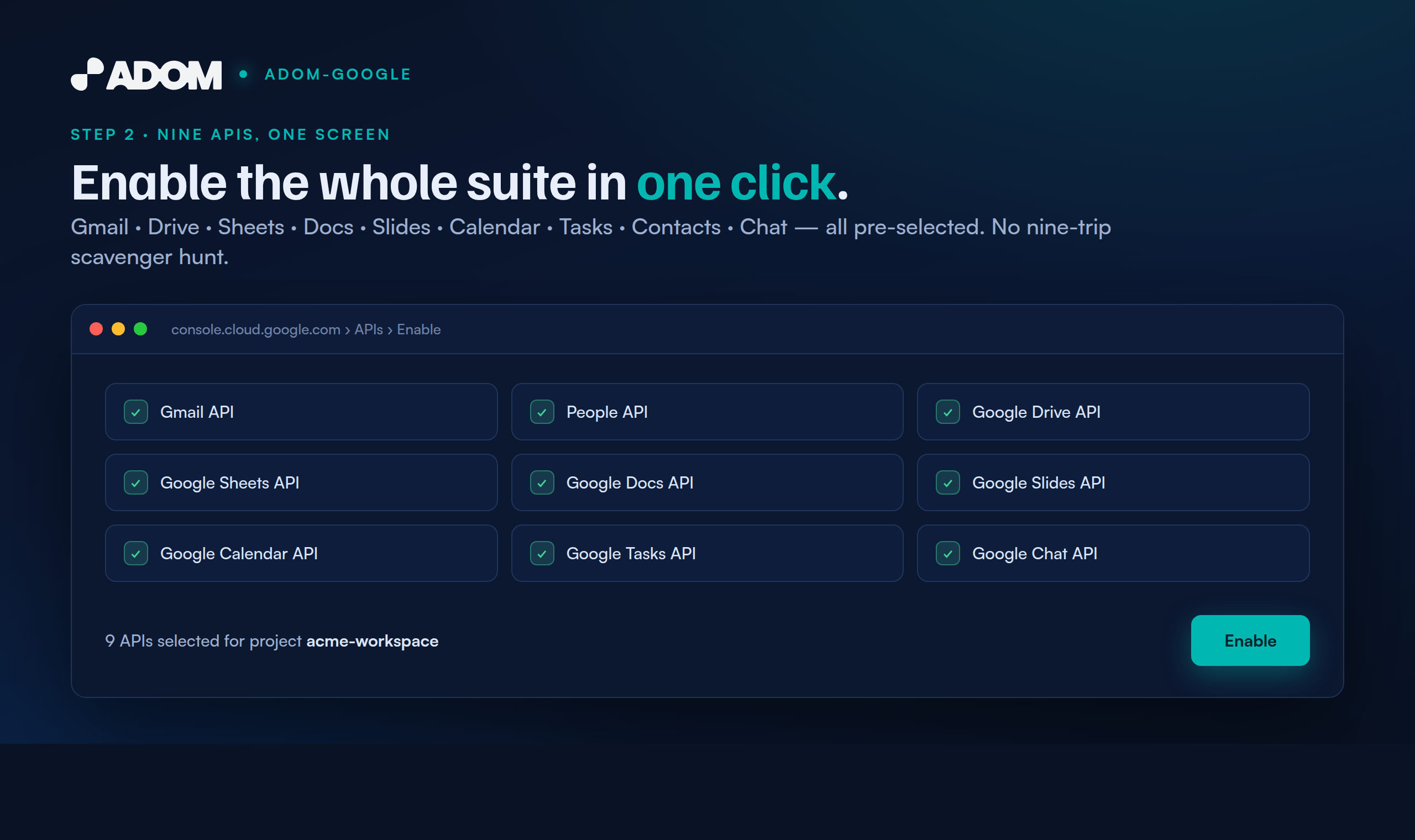Screen dimensions: 1415x840
Task: Click the yellow minimize window dot
Action: point(118,329)
